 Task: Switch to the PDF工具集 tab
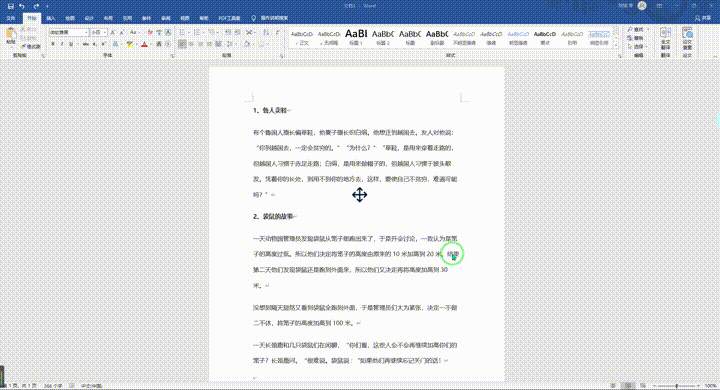[x=229, y=18]
